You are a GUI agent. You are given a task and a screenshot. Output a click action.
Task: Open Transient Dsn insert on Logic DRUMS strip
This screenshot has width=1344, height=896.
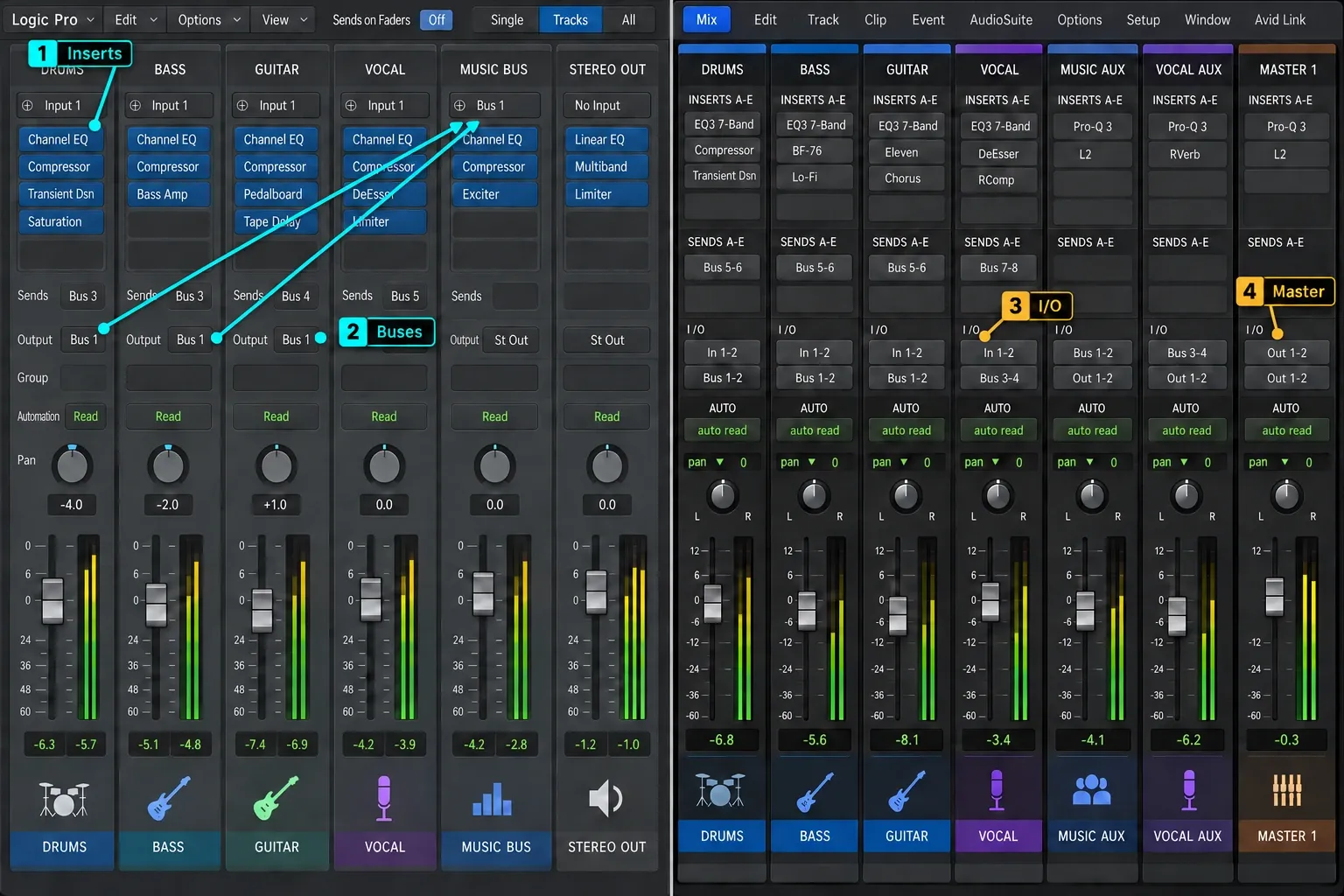point(60,194)
